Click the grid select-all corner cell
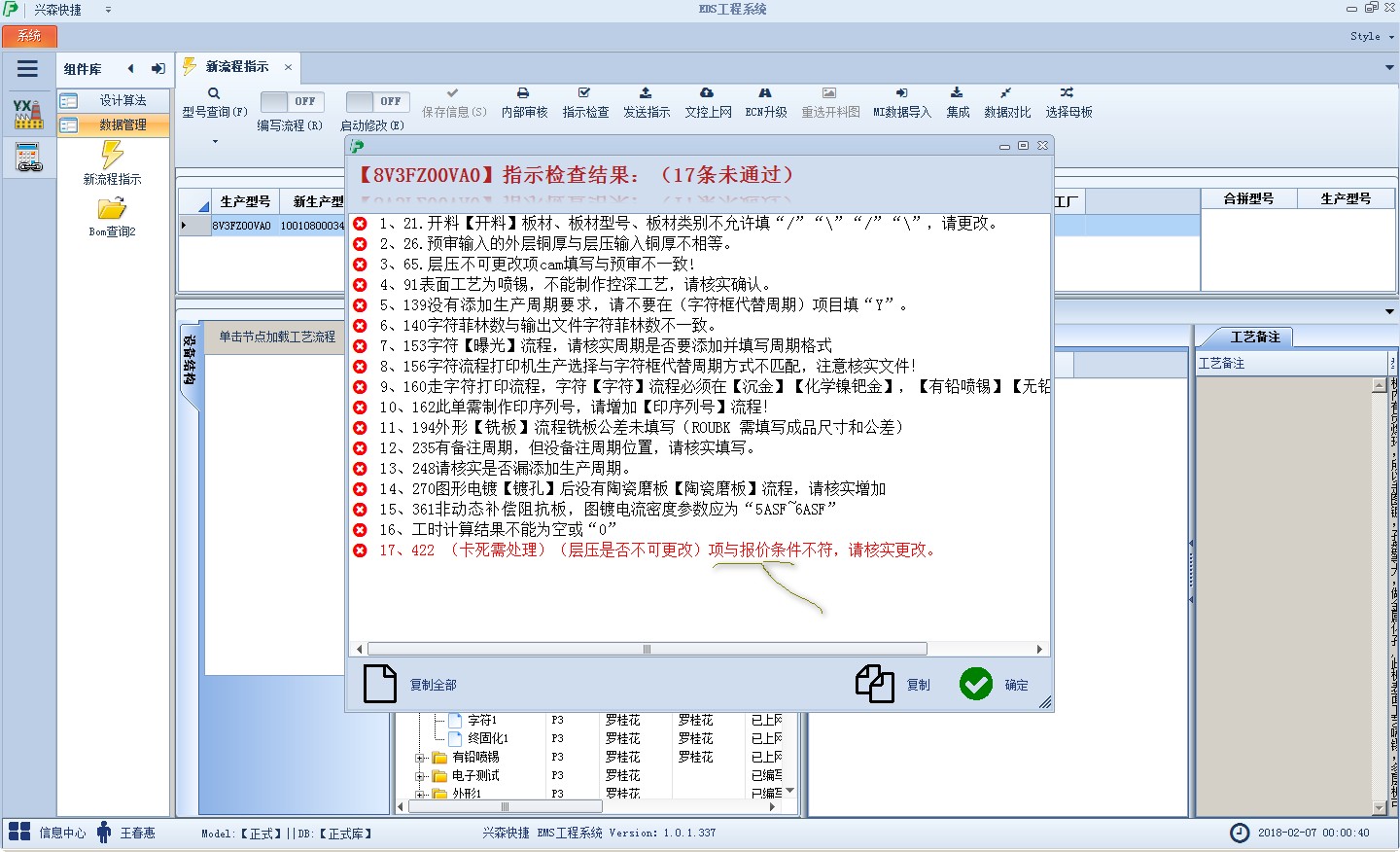The height and width of the screenshot is (852, 1400). pos(194,201)
